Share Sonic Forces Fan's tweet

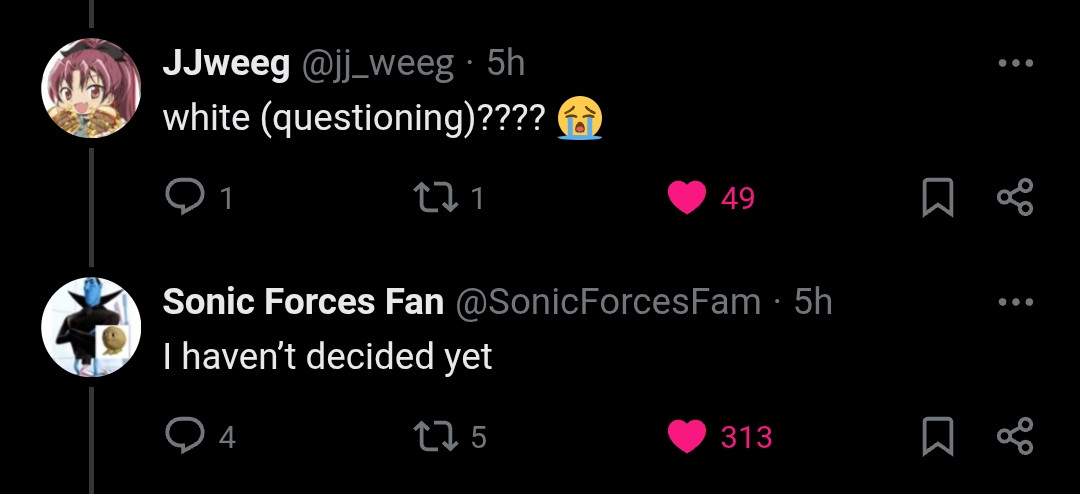pyautogui.click(x=1015, y=437)
